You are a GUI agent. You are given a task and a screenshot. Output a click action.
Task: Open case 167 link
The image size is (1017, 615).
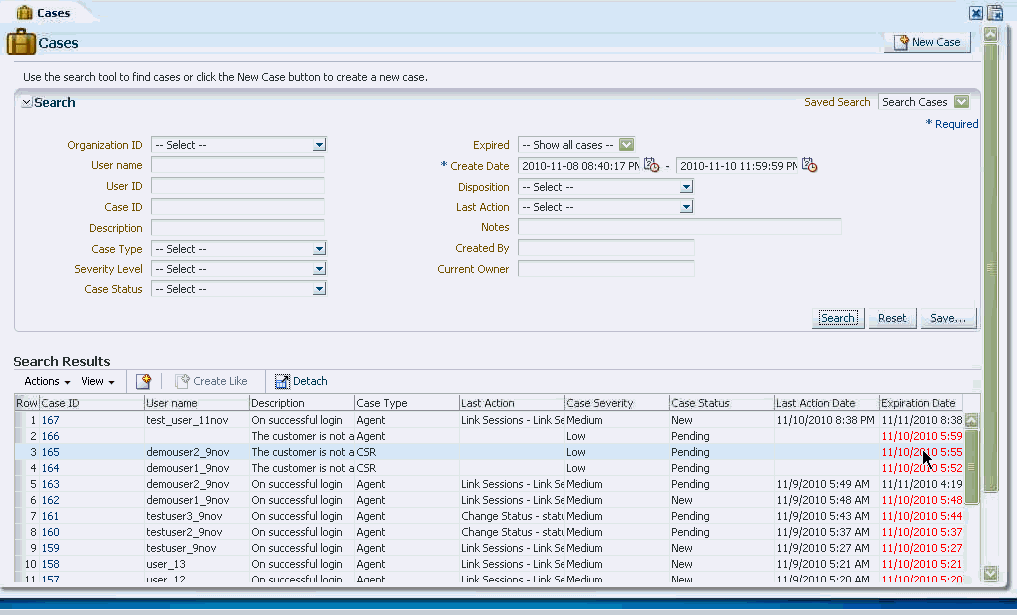coord(50,421)
